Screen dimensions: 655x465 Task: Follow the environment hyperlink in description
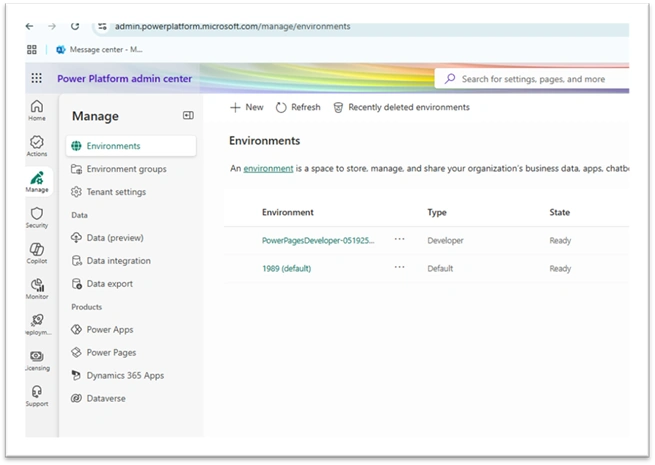[x=268, y=168]
